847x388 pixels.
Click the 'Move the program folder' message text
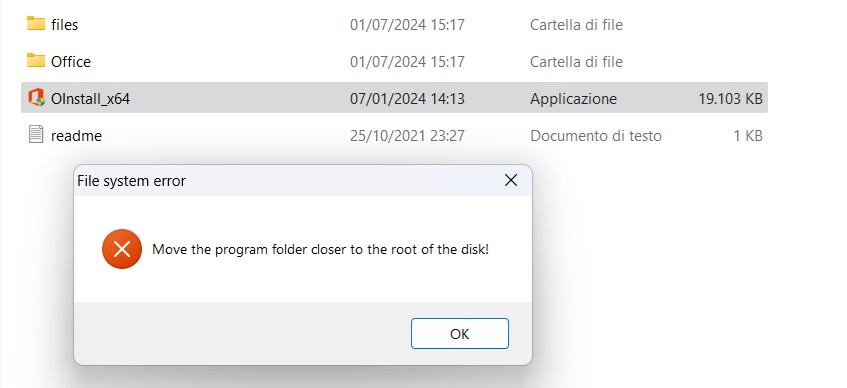pyautogui.click(x=320, y=250)
